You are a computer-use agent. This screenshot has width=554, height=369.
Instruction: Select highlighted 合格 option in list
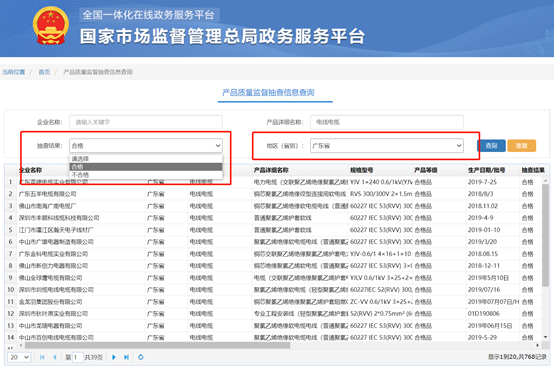[146, 167]
